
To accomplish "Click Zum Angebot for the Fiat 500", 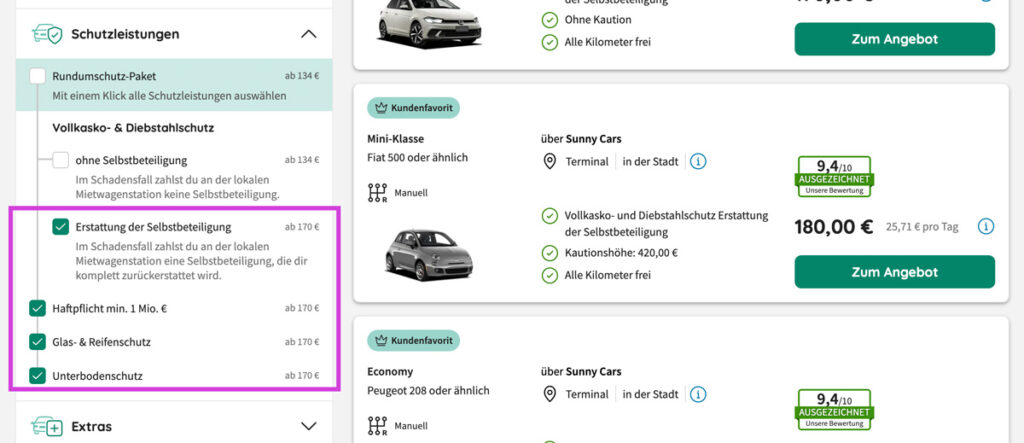I will [x=895, y=272].
